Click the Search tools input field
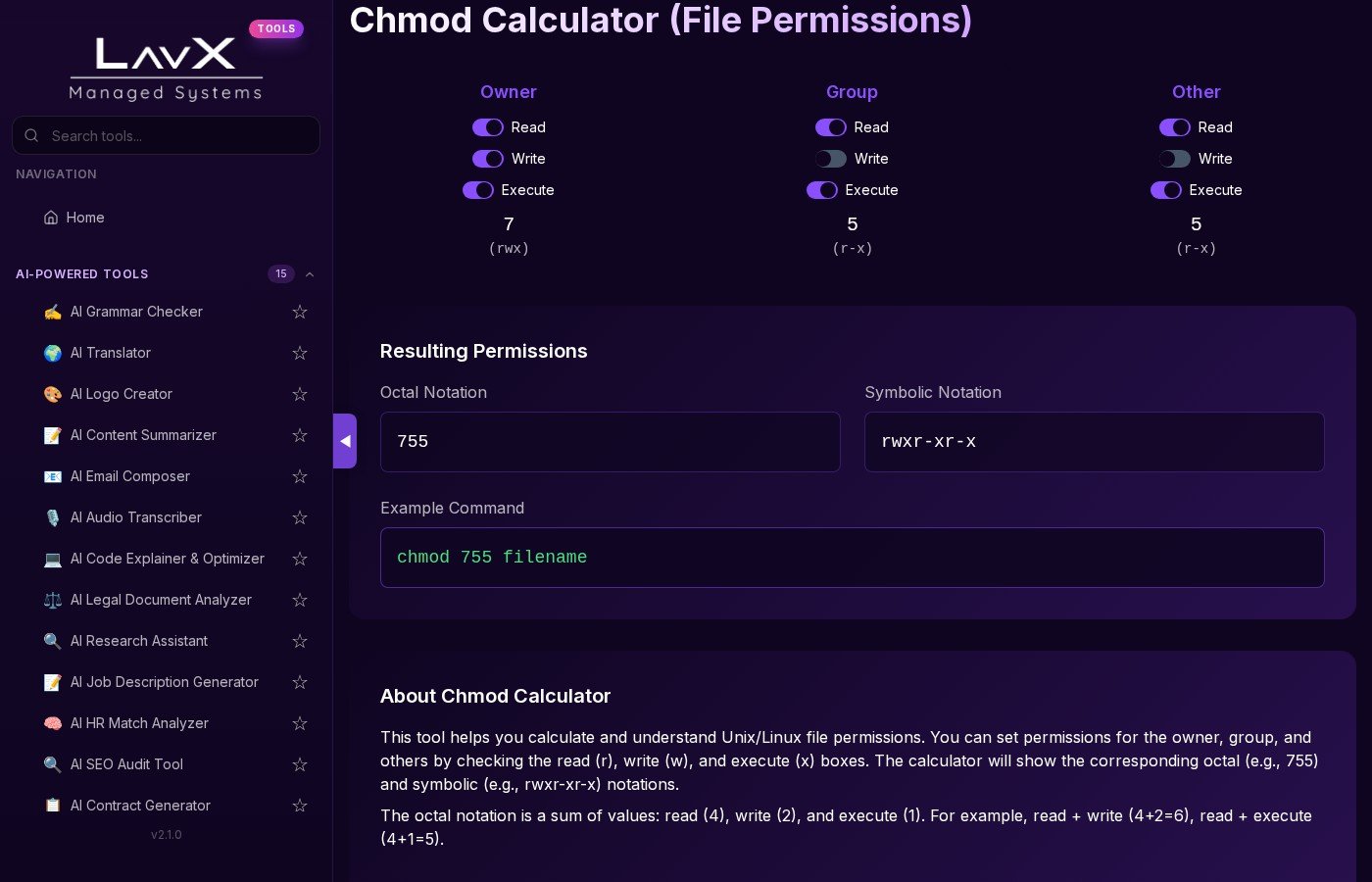The image size is (1372, 882). tap(176, 135)
